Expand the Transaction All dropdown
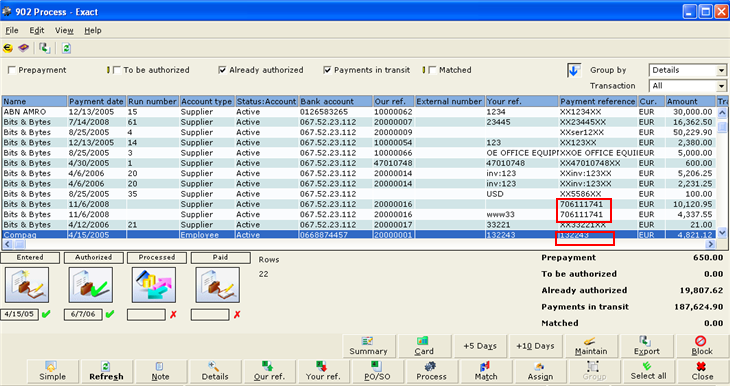 [687, 86]
